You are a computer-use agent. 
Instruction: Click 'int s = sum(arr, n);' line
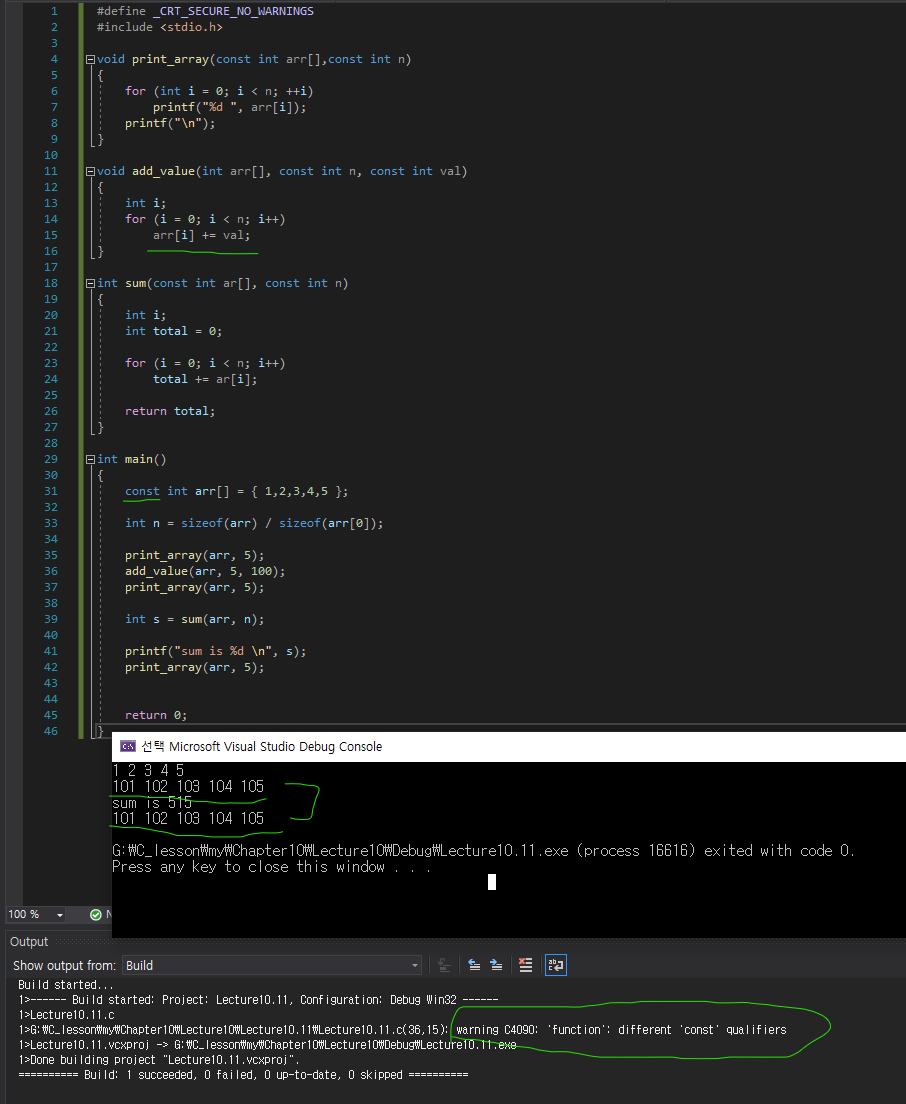[x=195, y=620]
